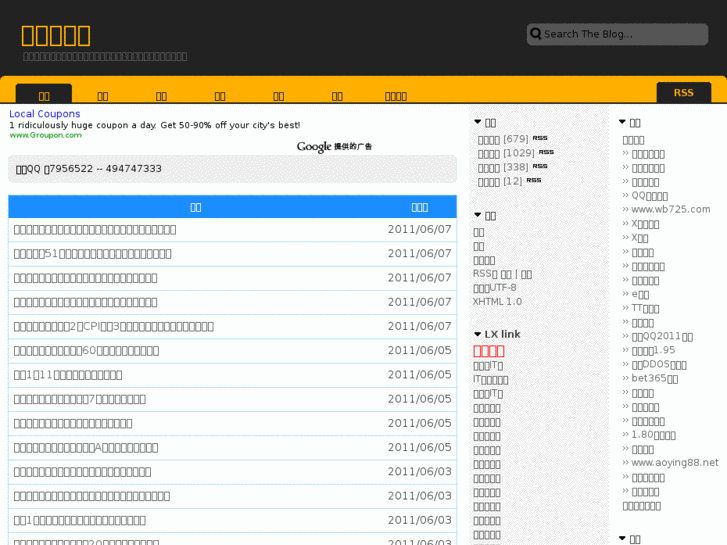Viewport: 727px width, 545px height.
Task: Click the RSS icon beside the [12] category
Action: pos(533,181)
